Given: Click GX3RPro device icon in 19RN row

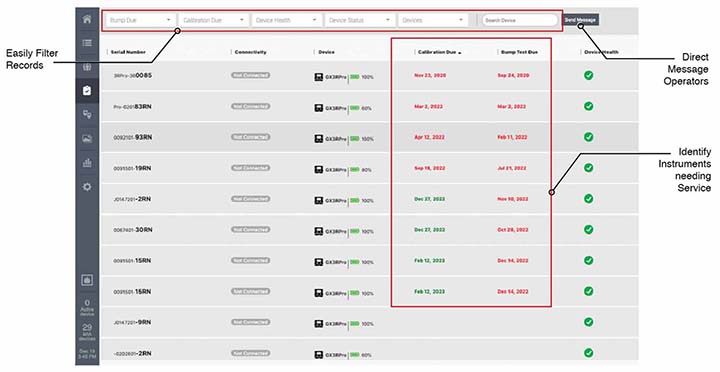Looking at the screenshot, I should point(319,169).
